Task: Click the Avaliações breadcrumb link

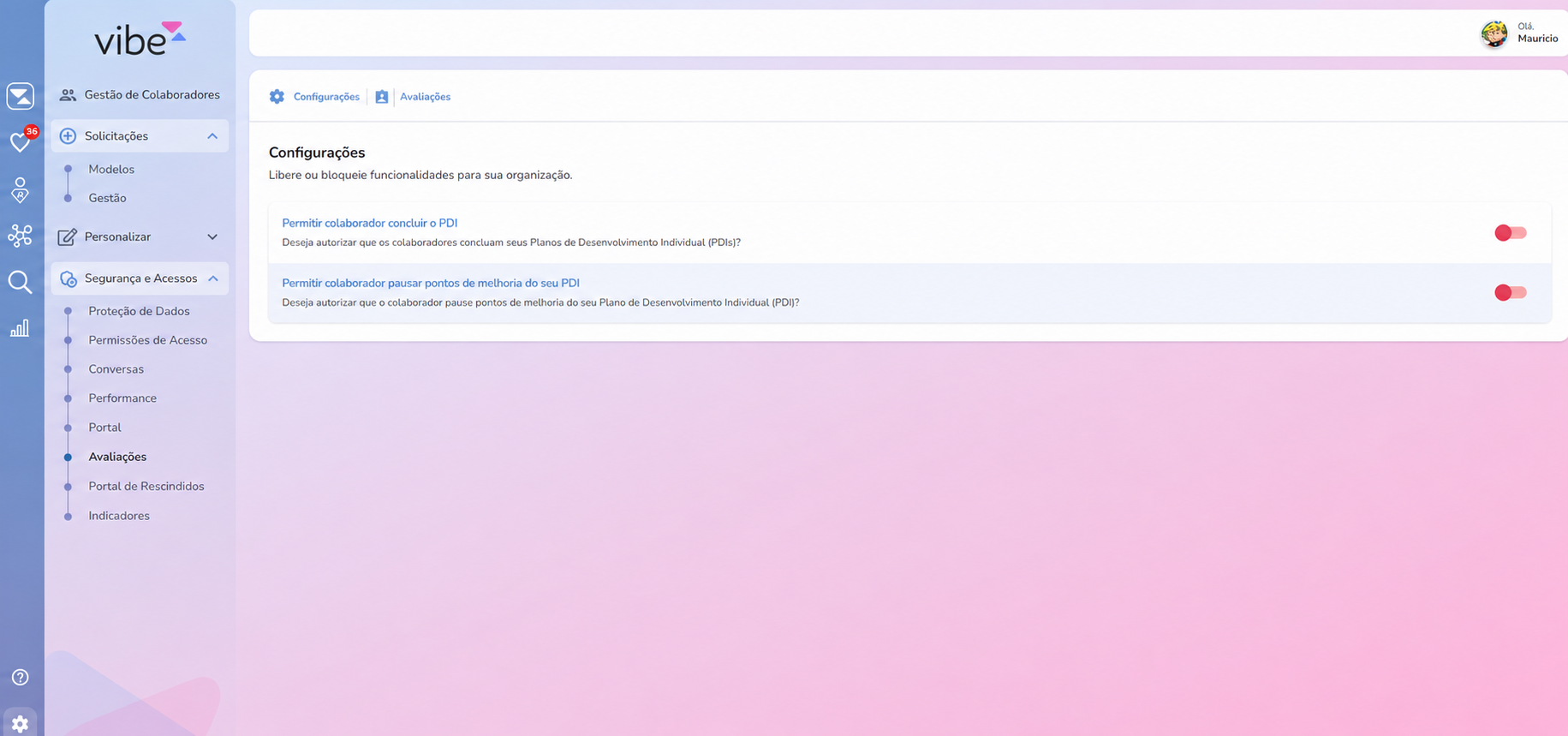Action: (425, 97)
